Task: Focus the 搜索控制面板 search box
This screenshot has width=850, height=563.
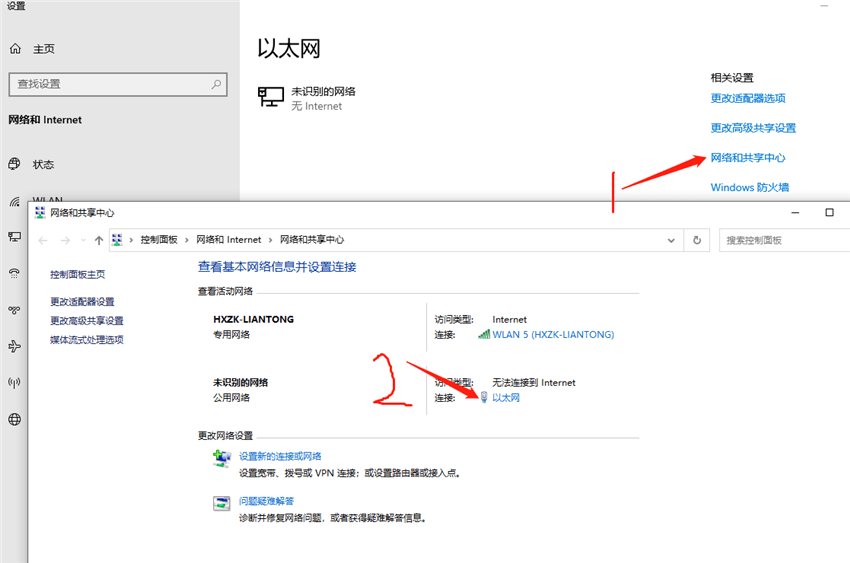Action: [x=784, y=240]
